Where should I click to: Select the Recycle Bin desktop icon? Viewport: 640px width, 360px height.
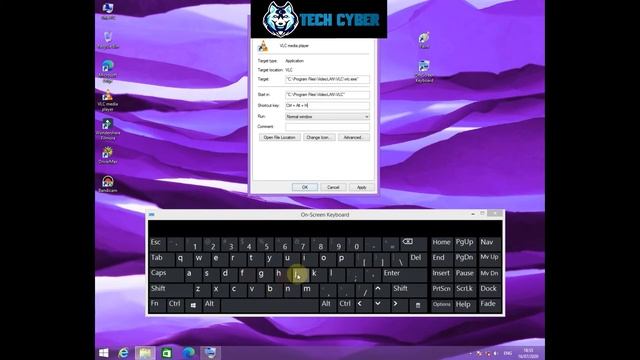coord(108,40)
